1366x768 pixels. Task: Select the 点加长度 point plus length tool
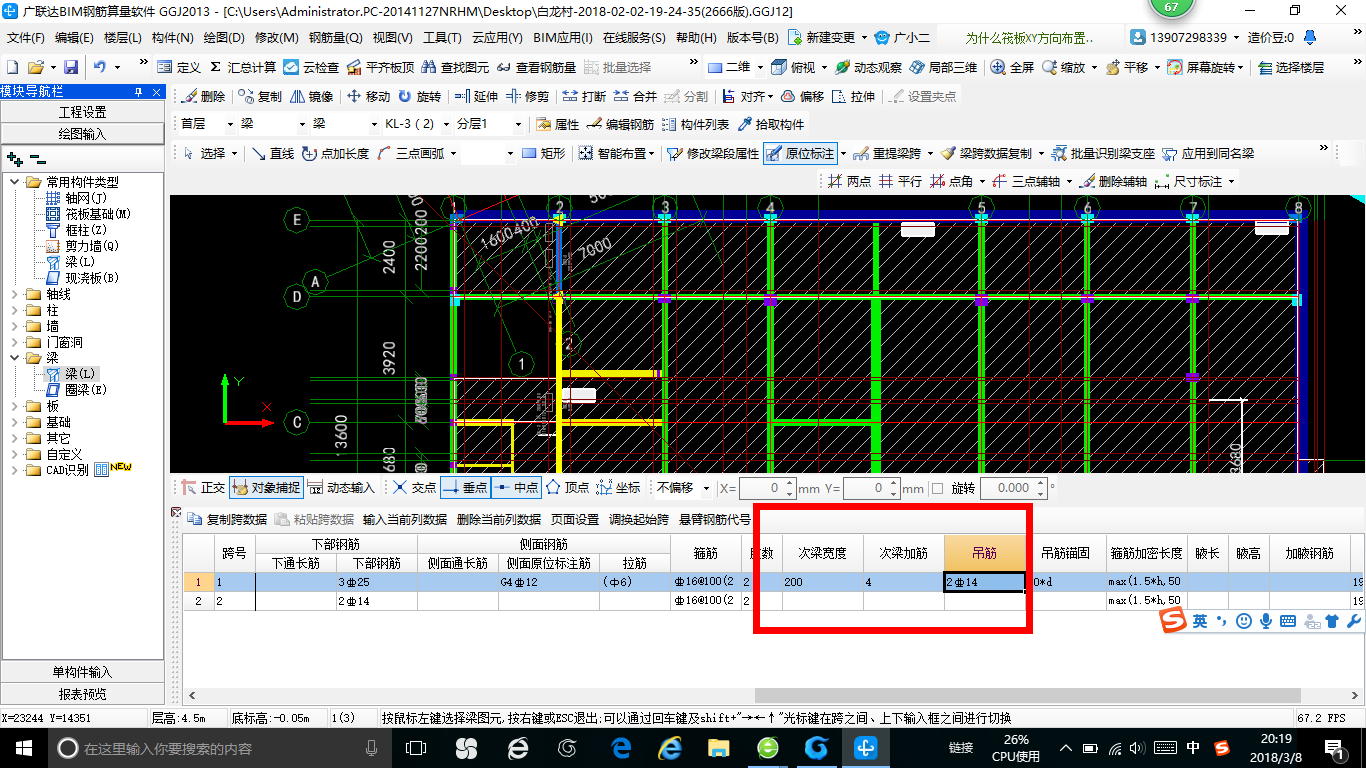(334, 154)
